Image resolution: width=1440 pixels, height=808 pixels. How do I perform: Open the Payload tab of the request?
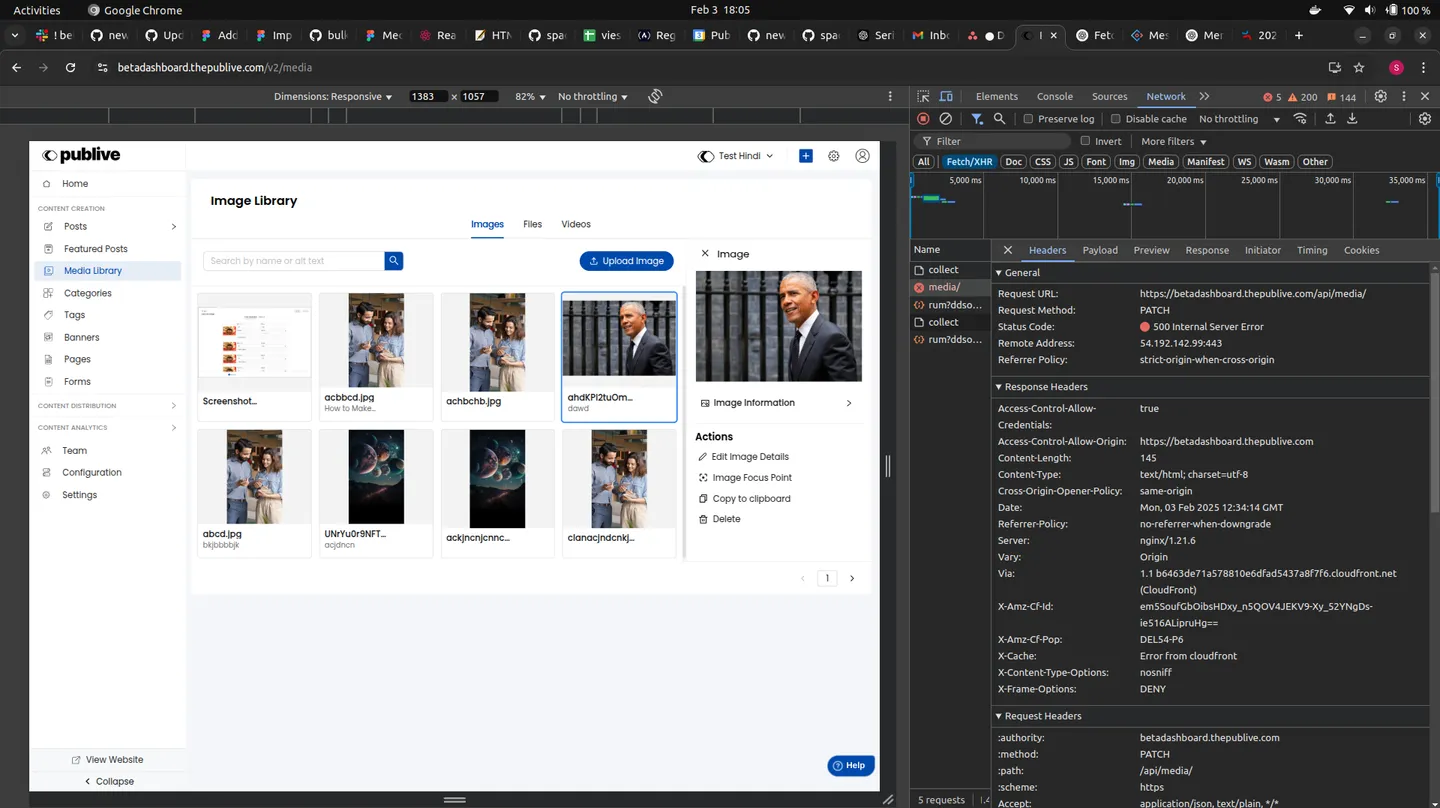(x=1100, y=250)
